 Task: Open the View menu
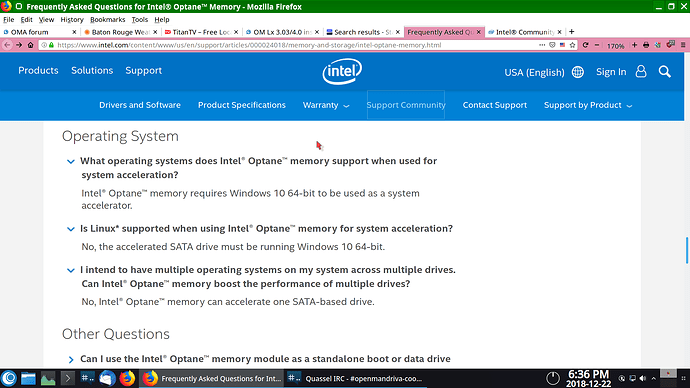point(46,20)
